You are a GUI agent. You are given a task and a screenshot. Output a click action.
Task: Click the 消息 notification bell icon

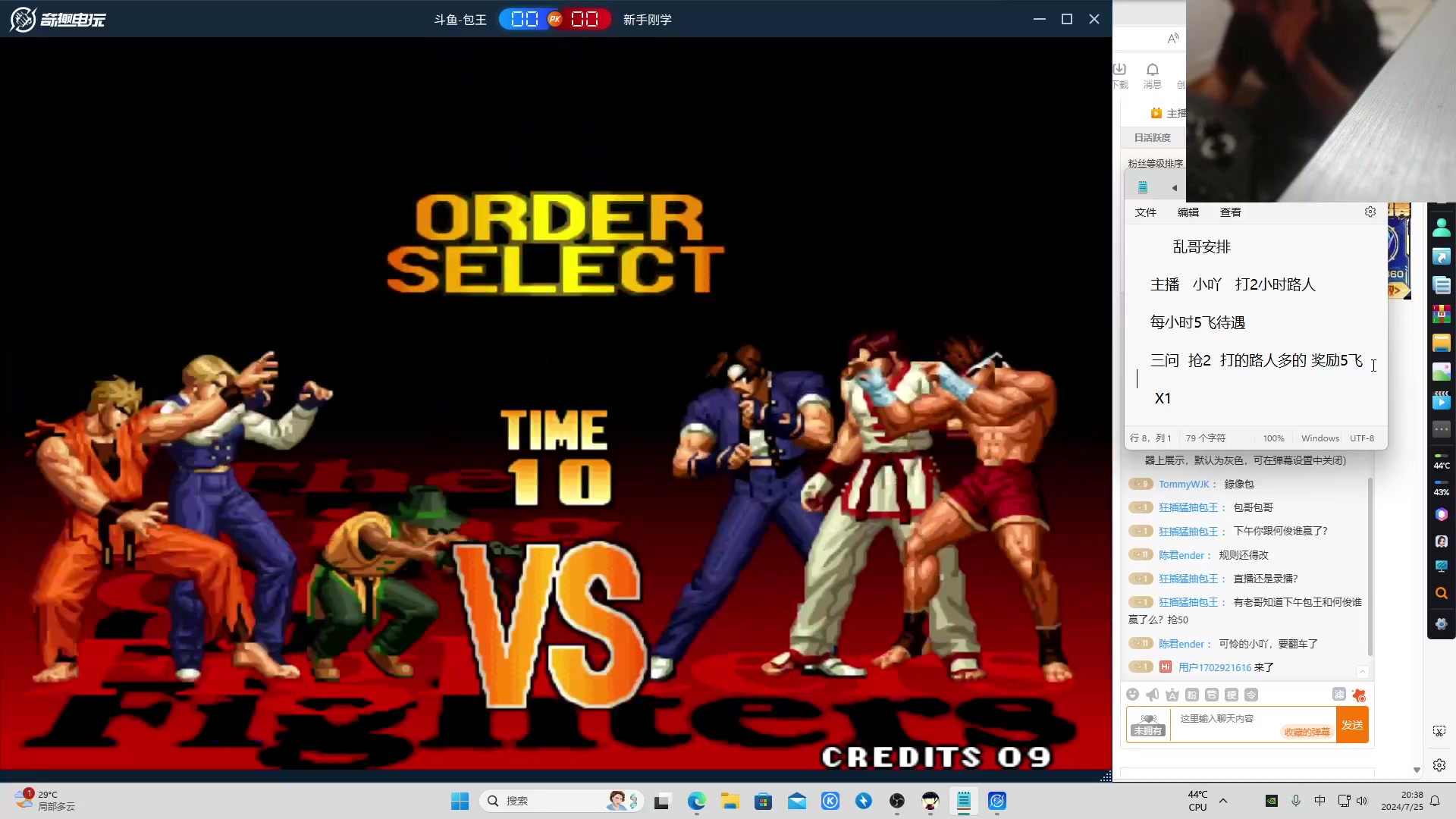tap(1152, 75)
